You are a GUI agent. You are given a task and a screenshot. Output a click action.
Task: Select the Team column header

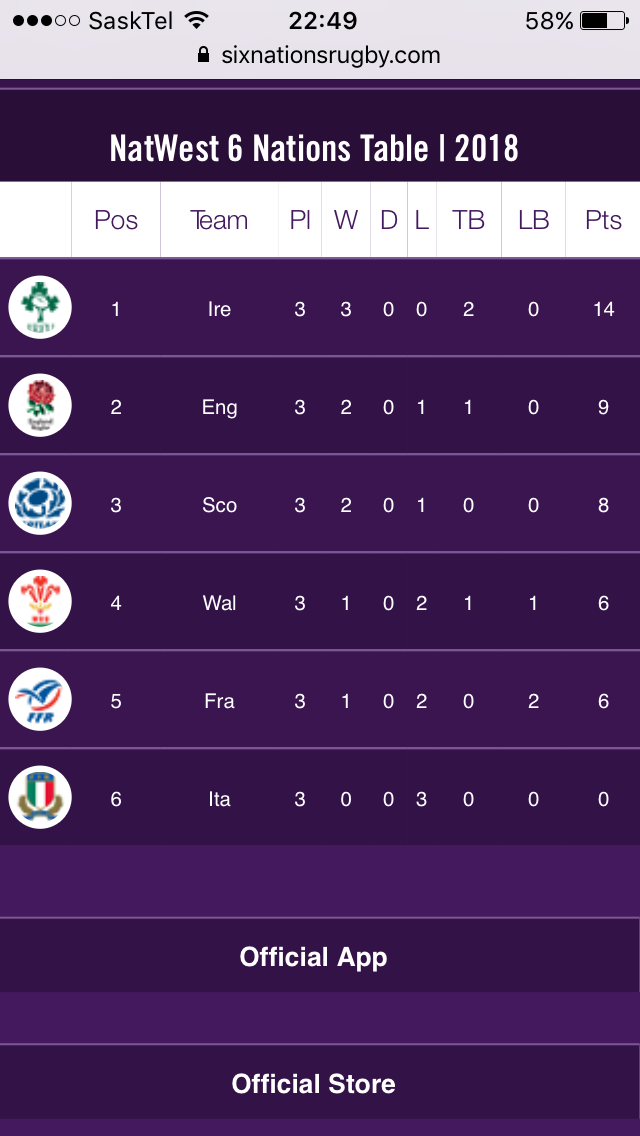coord(219,220)
